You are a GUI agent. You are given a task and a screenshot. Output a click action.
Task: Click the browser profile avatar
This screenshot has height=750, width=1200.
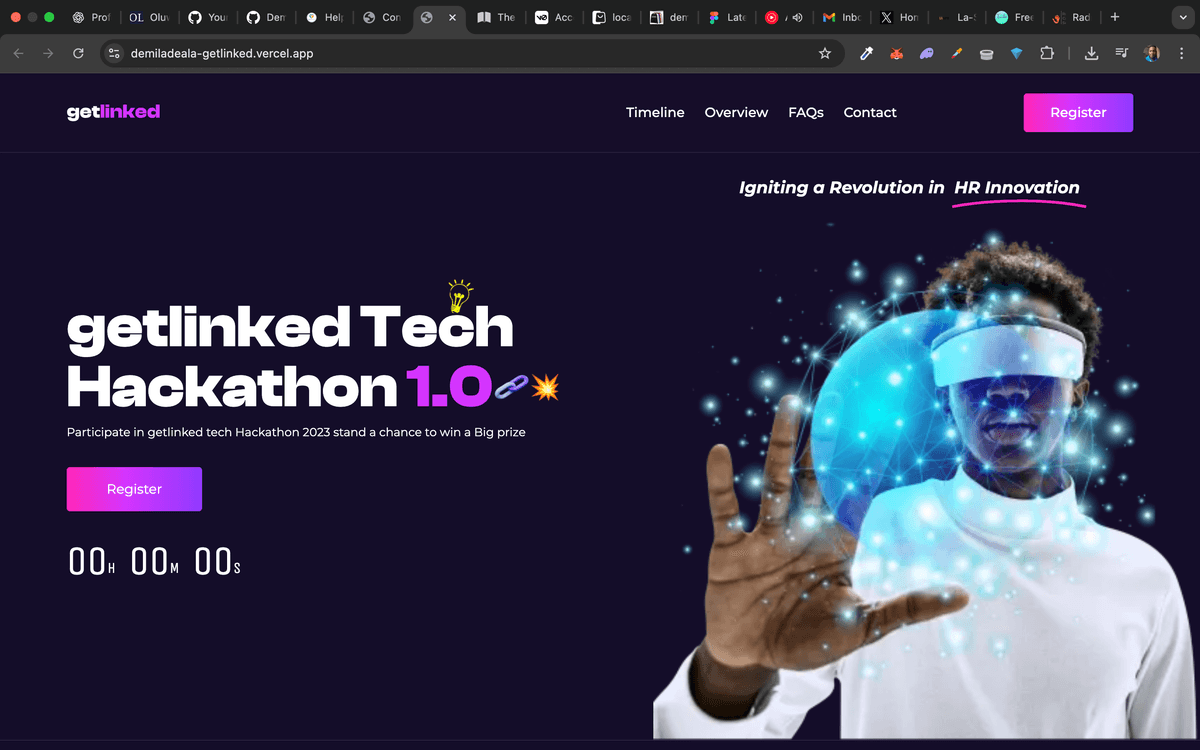[x=1151, y=52]
